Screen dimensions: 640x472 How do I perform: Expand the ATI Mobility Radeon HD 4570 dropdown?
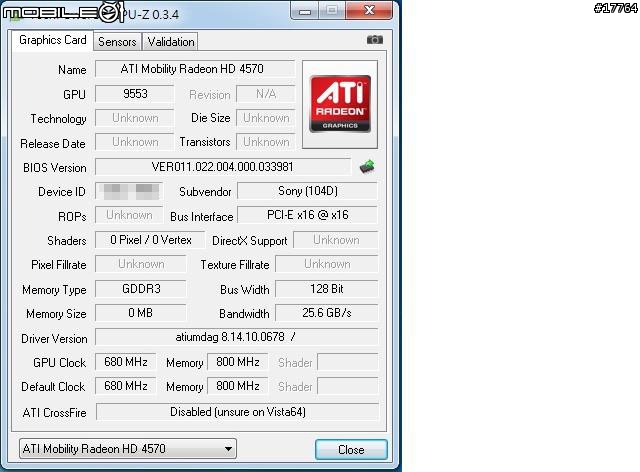(128, 449)
